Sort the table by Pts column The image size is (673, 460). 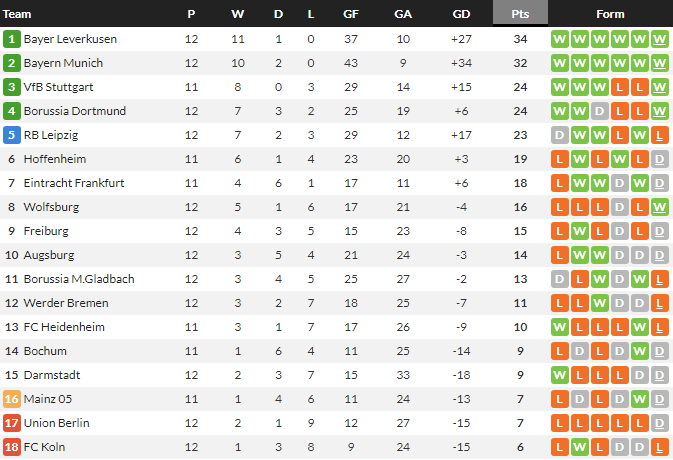[520, 14]
